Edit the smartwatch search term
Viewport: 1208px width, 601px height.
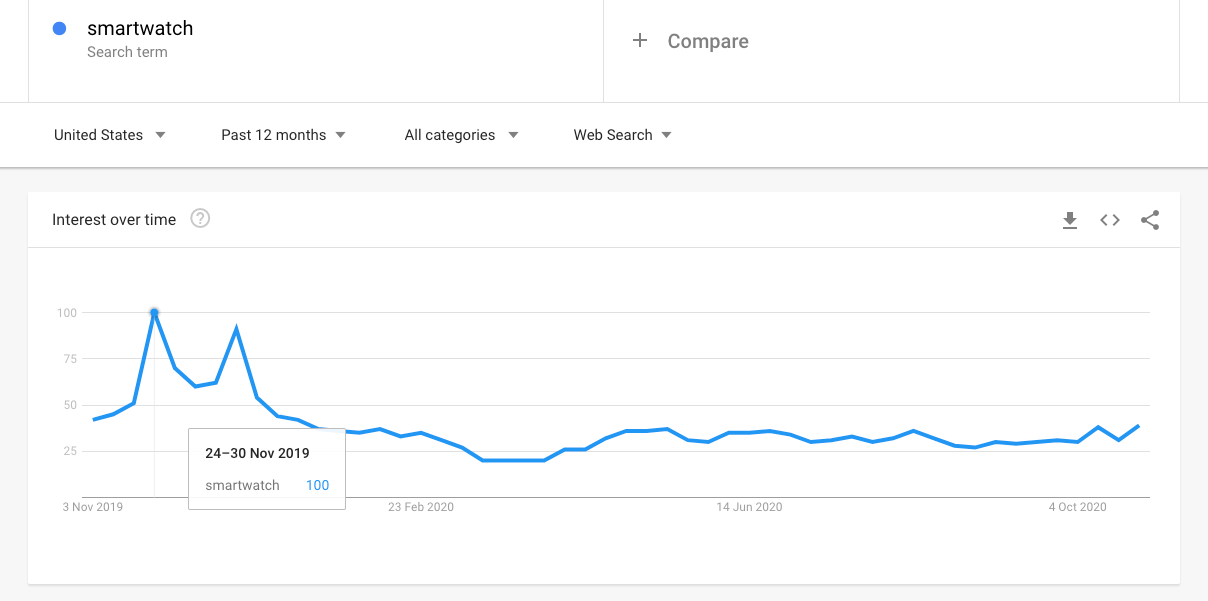[x=140, y=29]
